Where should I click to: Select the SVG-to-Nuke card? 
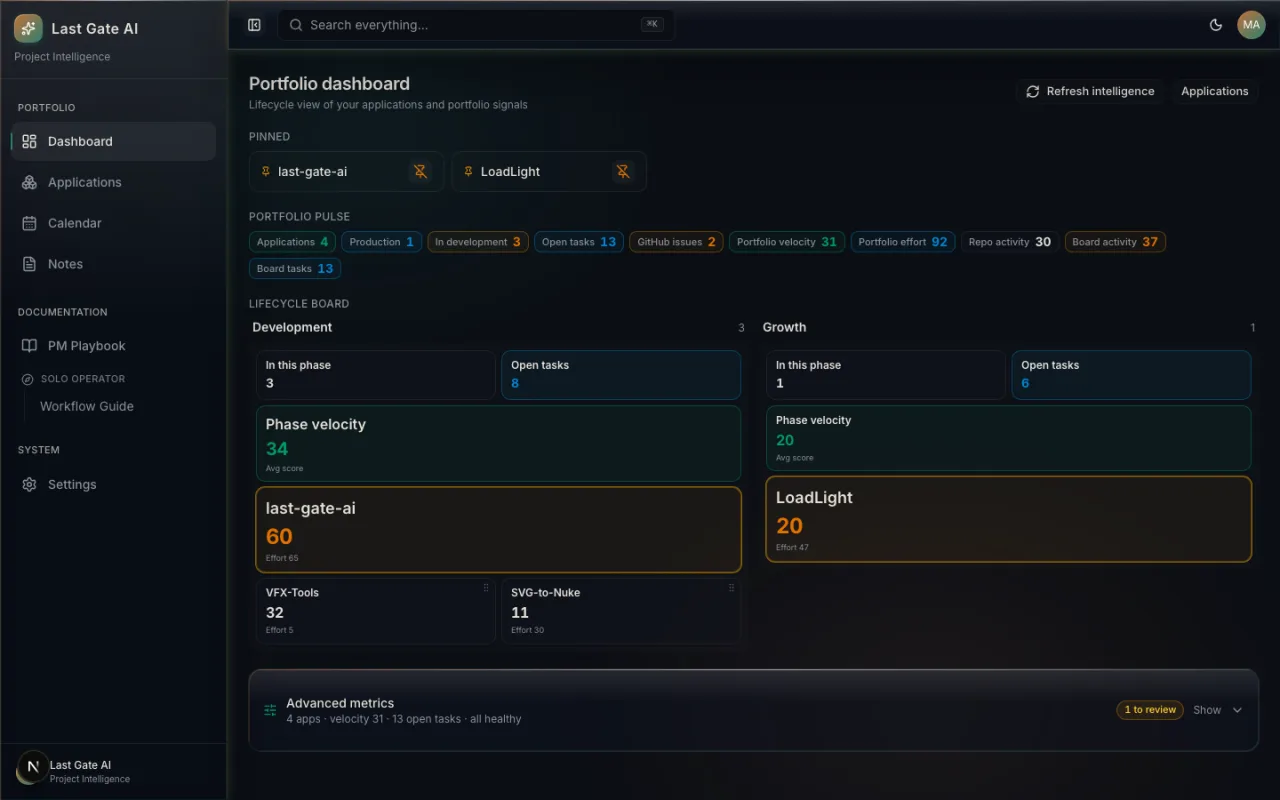click(620, 610)
